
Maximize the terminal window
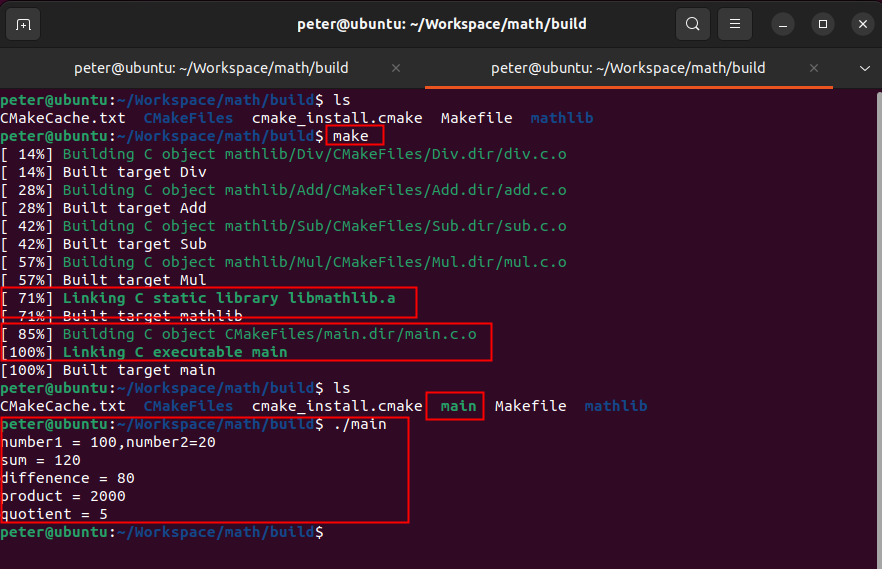click(822, 24)
